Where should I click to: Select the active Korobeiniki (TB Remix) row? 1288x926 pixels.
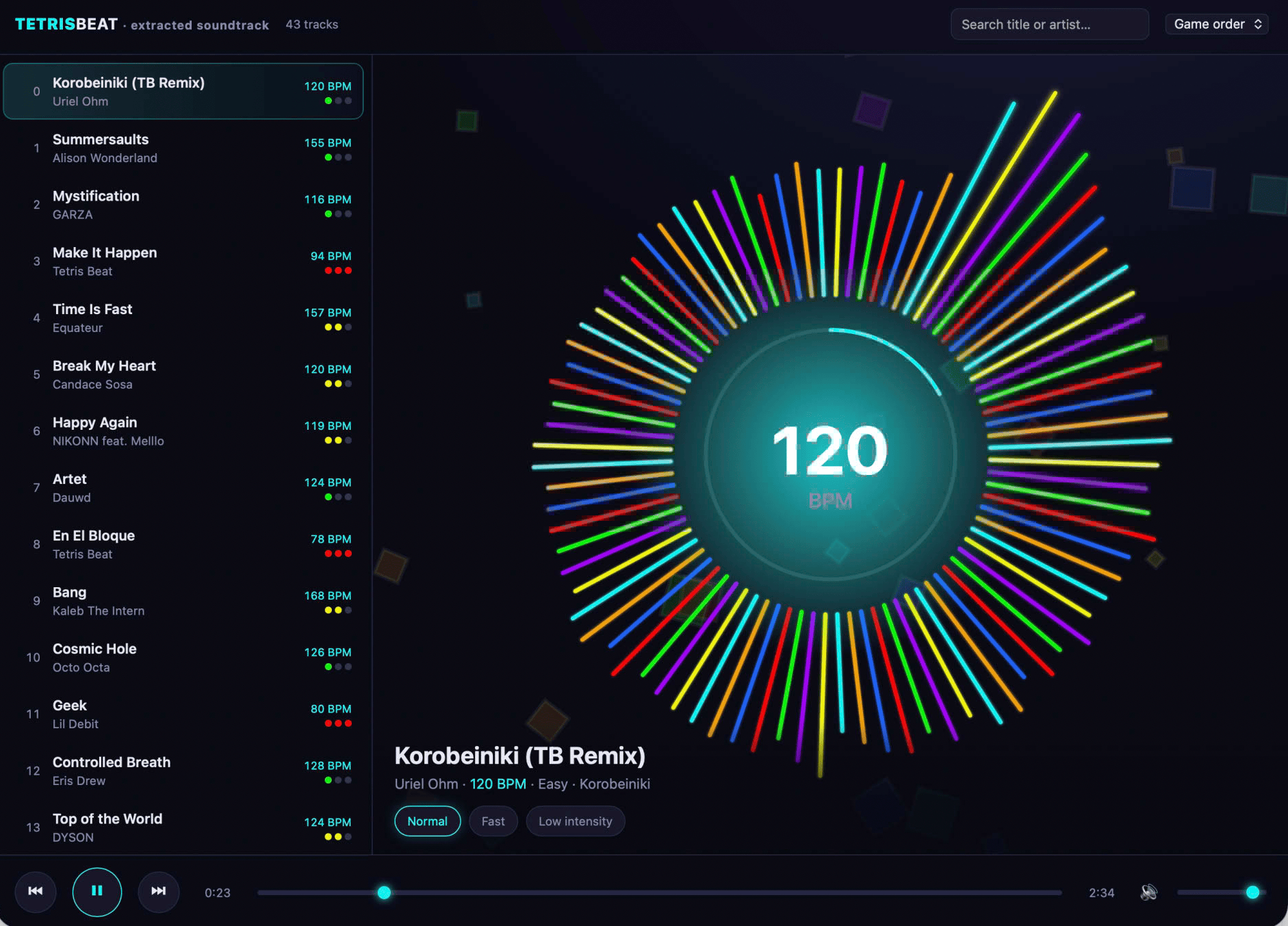coord(183,91)
